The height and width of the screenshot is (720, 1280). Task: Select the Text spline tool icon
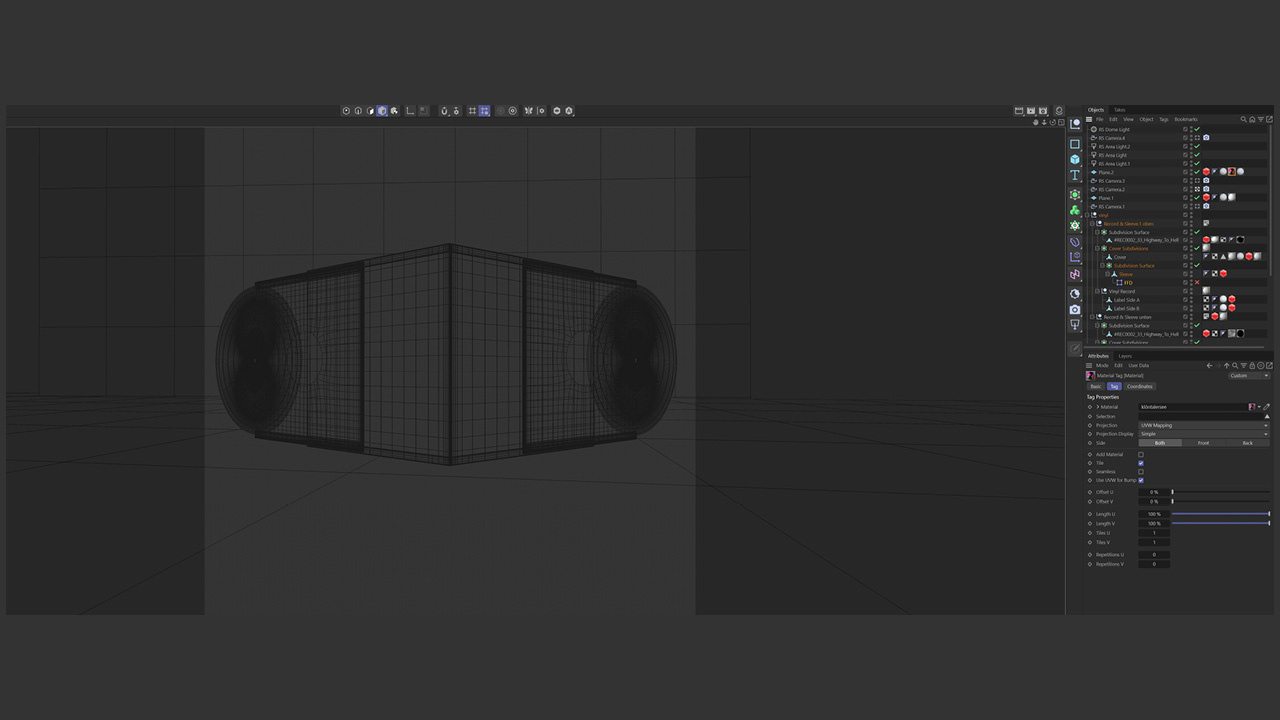pyautogui.click(x=1075, y=176)
